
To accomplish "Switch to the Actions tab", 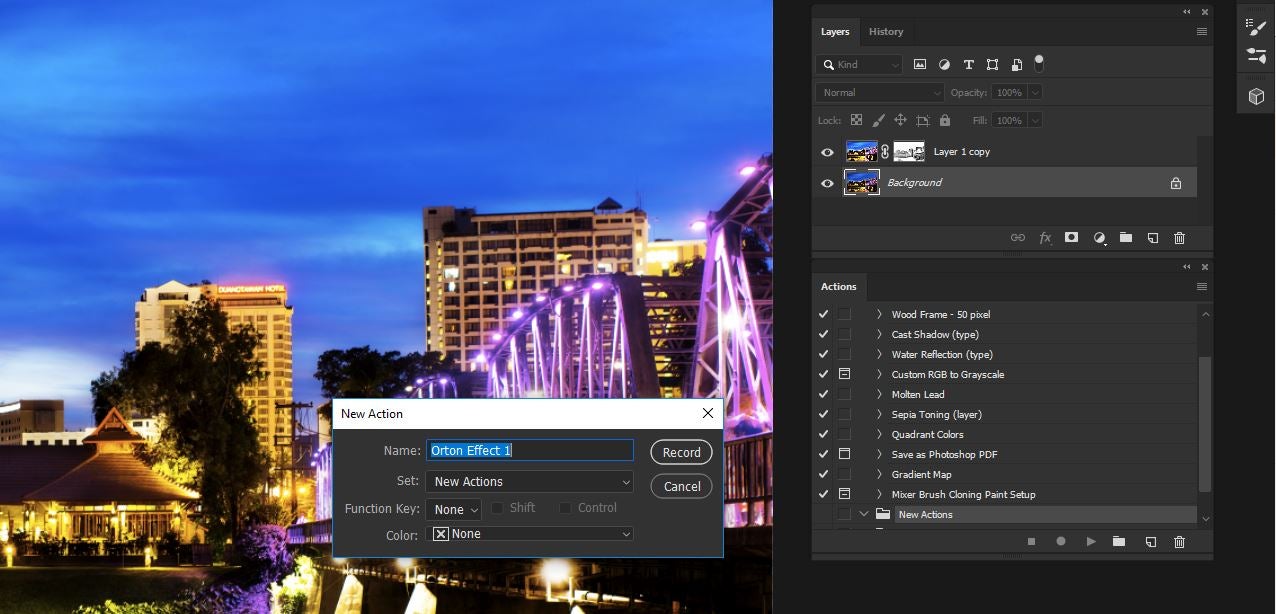I will tap(838, 287).
